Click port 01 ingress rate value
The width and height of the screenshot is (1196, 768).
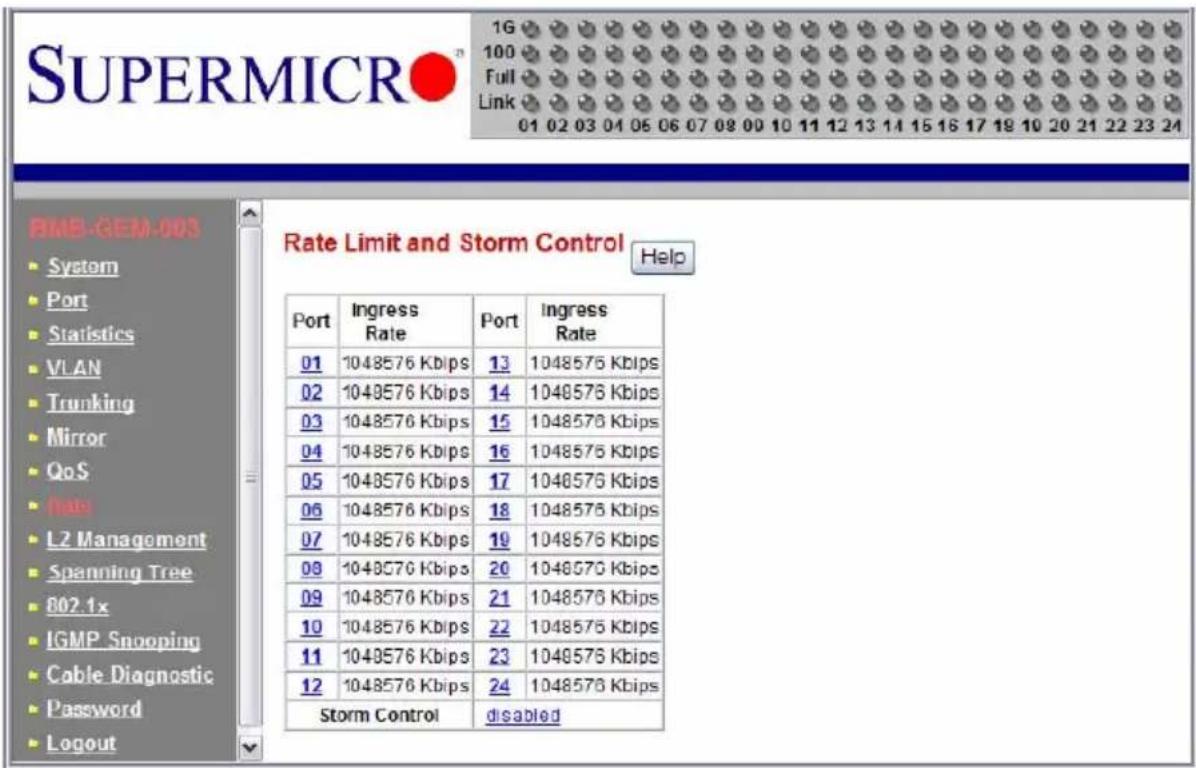click(405, 364)
